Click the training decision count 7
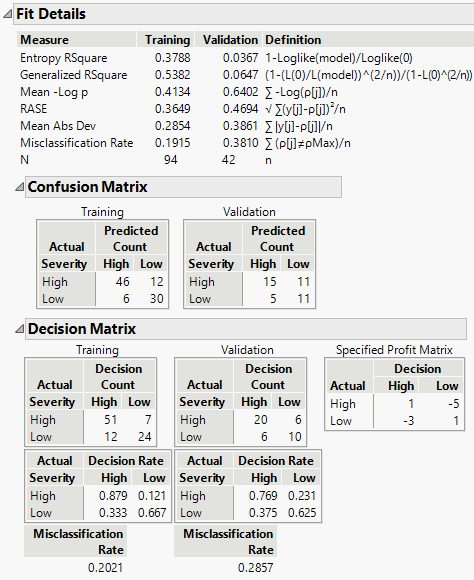Viewport: 474px width, 580px height. (x=148, y=420)
